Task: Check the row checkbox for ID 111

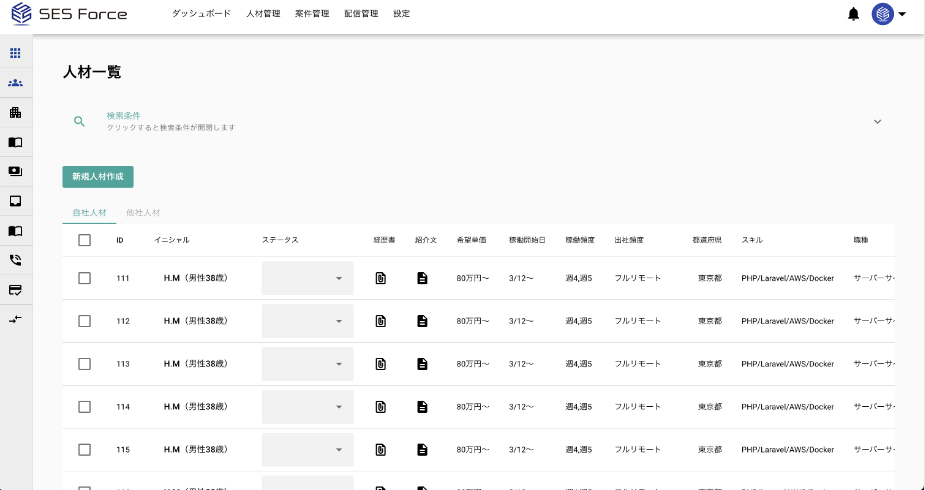Action: (x=84, y=278)
